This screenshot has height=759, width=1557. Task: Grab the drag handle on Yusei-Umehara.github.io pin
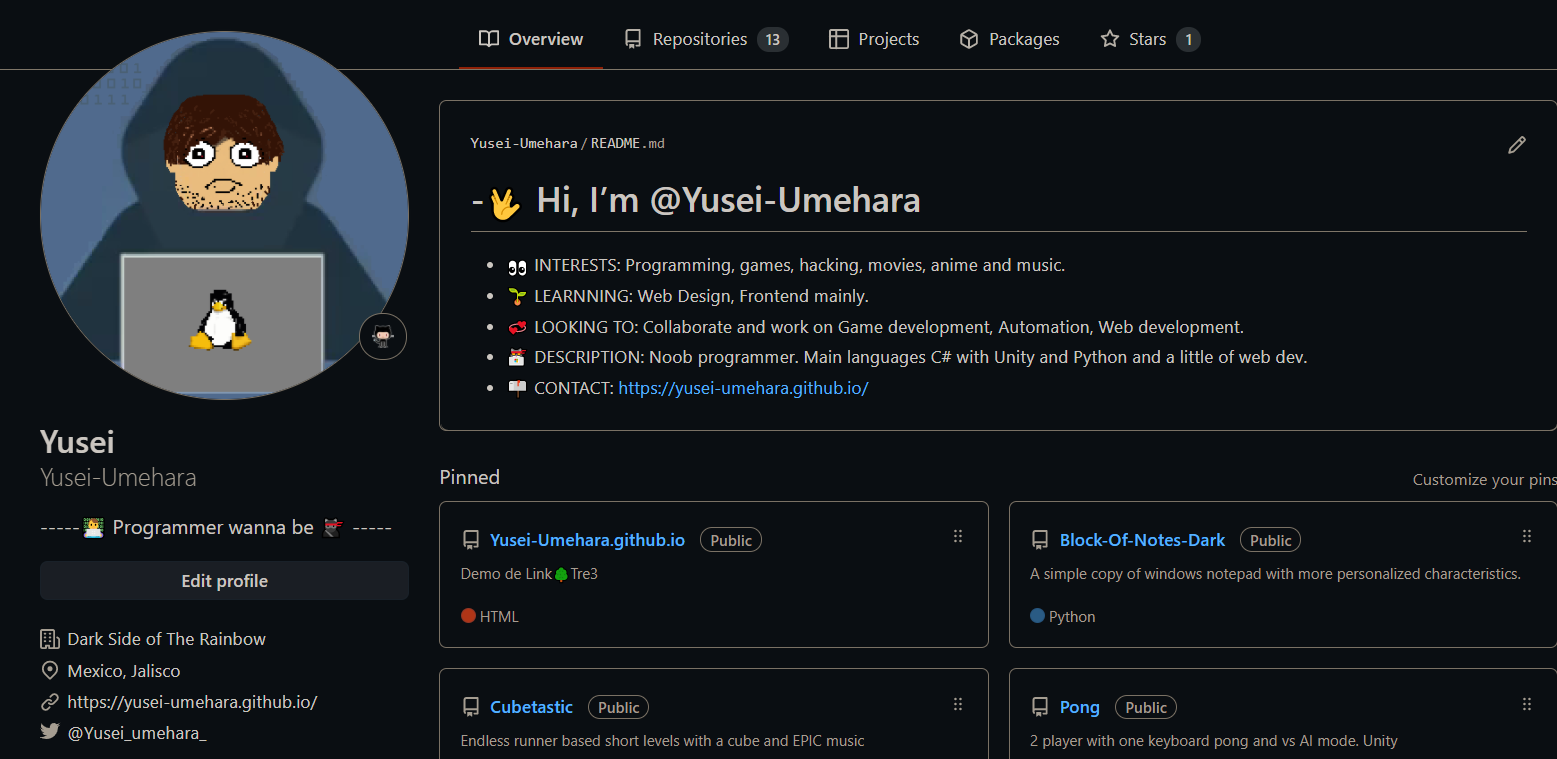click(x=958, y=537)
